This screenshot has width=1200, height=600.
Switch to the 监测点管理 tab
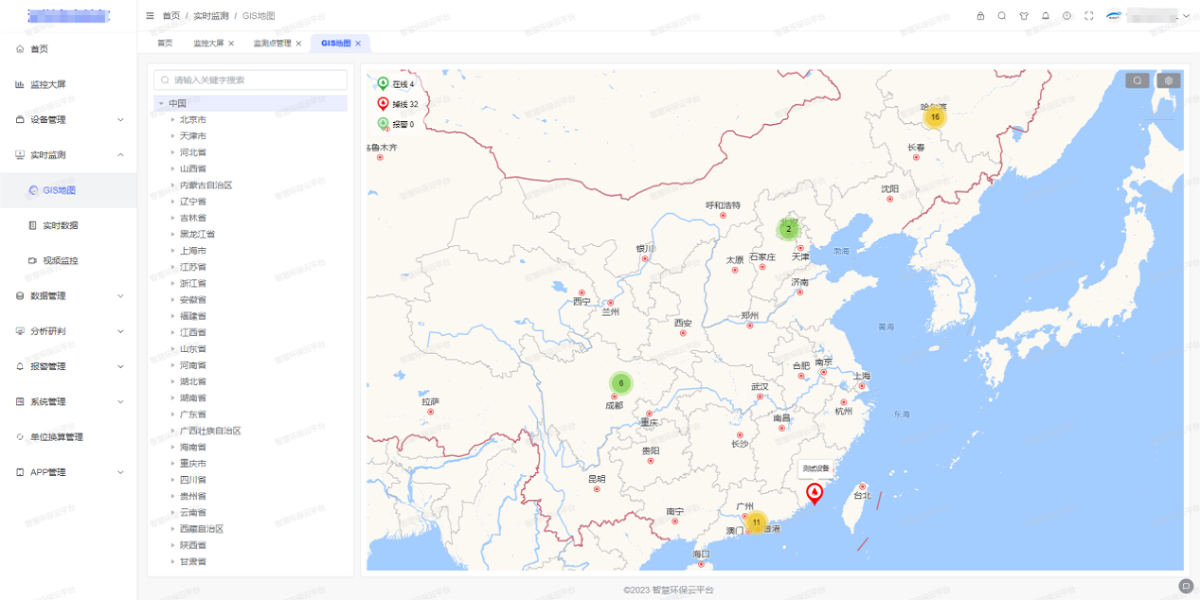[x=271, y=43]
